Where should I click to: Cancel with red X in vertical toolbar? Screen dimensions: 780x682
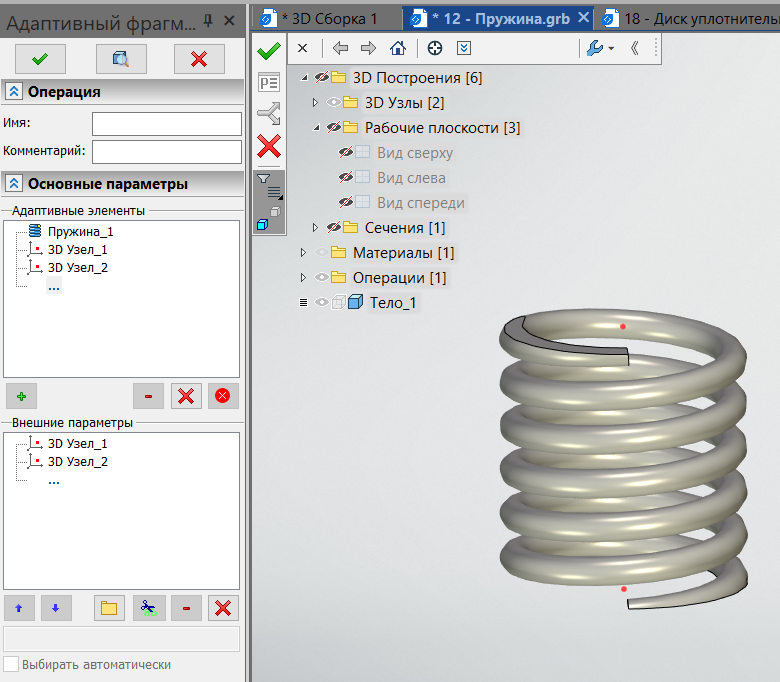coord(269,146)
